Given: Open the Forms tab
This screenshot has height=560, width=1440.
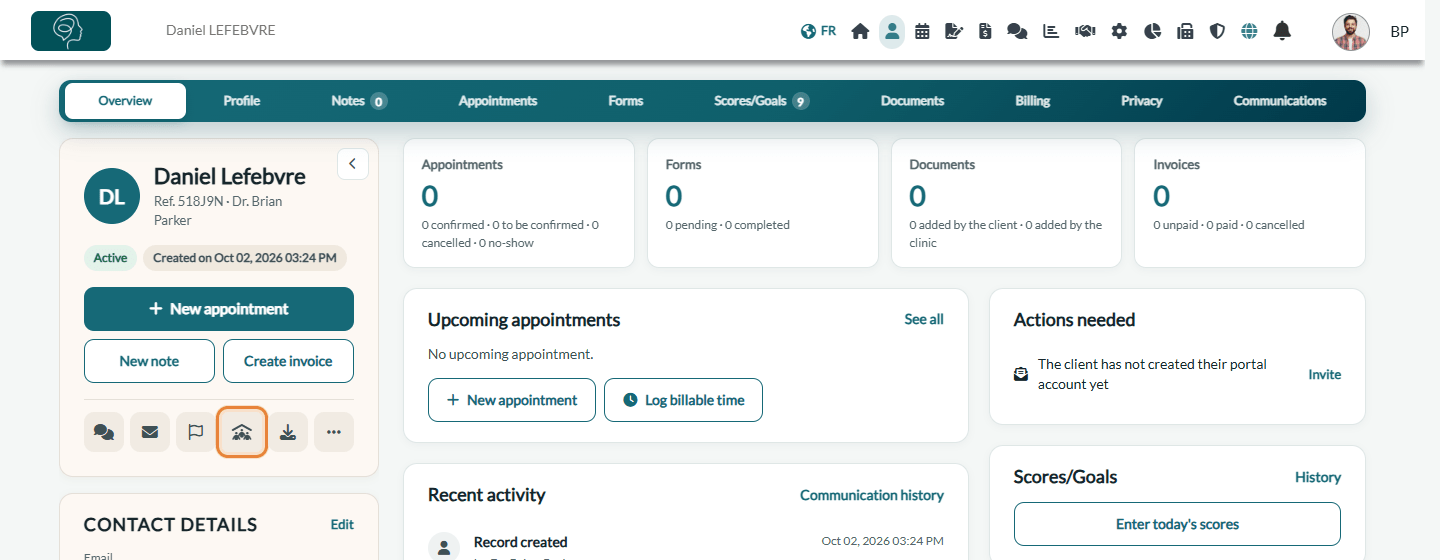Looking at the screenshot, I should point(626,101).
